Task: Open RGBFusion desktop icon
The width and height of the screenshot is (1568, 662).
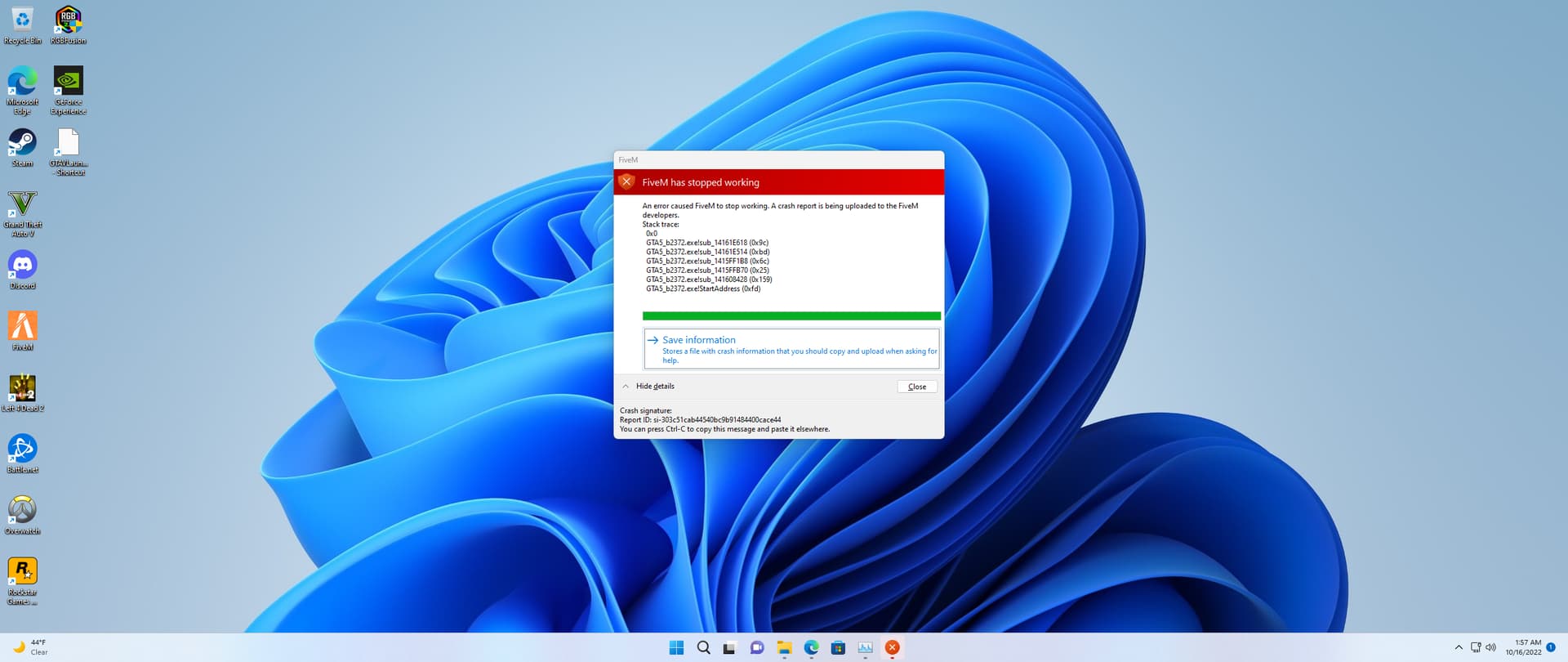Action: click(69, 20)
